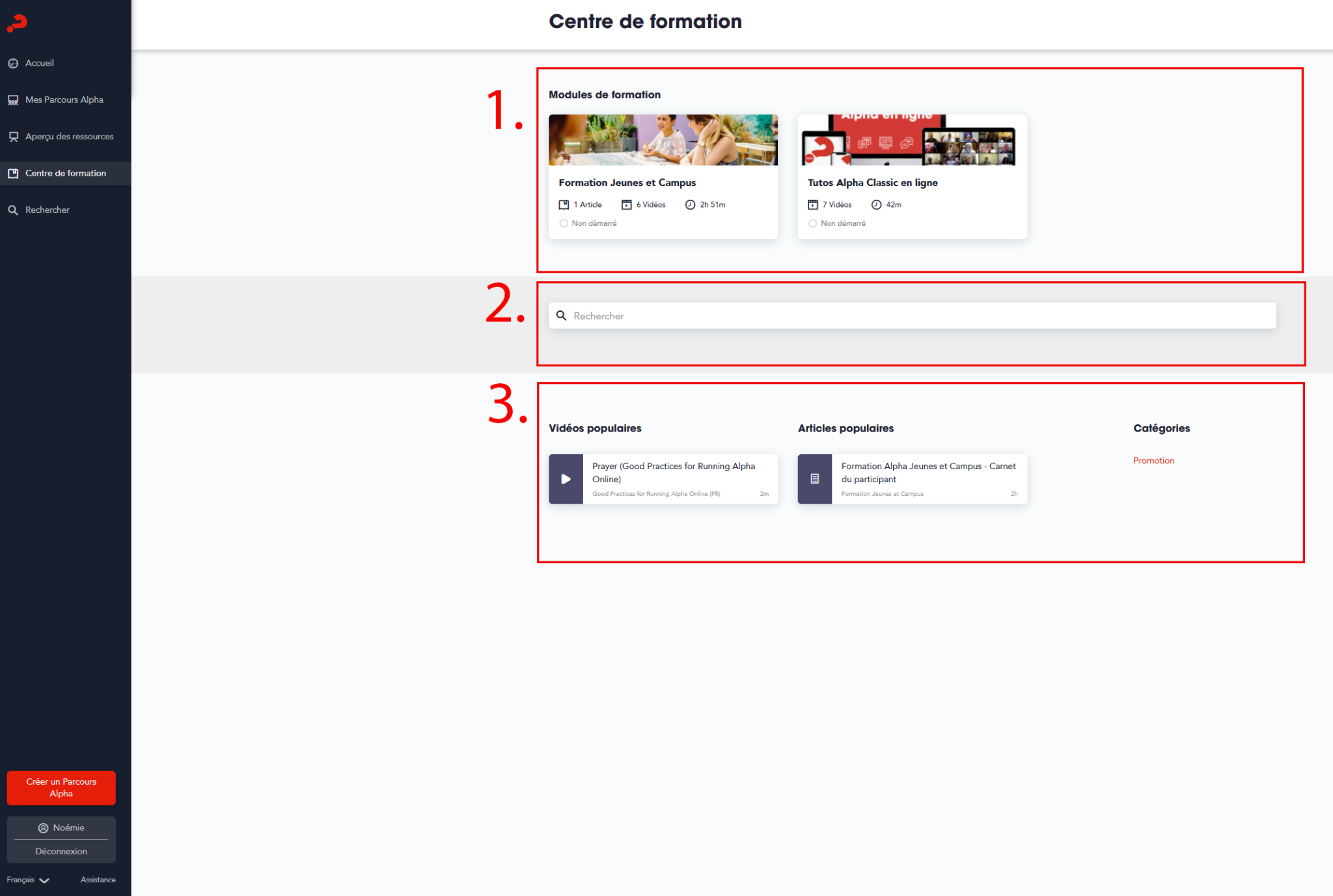
Task: Click the Formation Jeunes et Campus article subtitle
Action: tap(882, 495)
